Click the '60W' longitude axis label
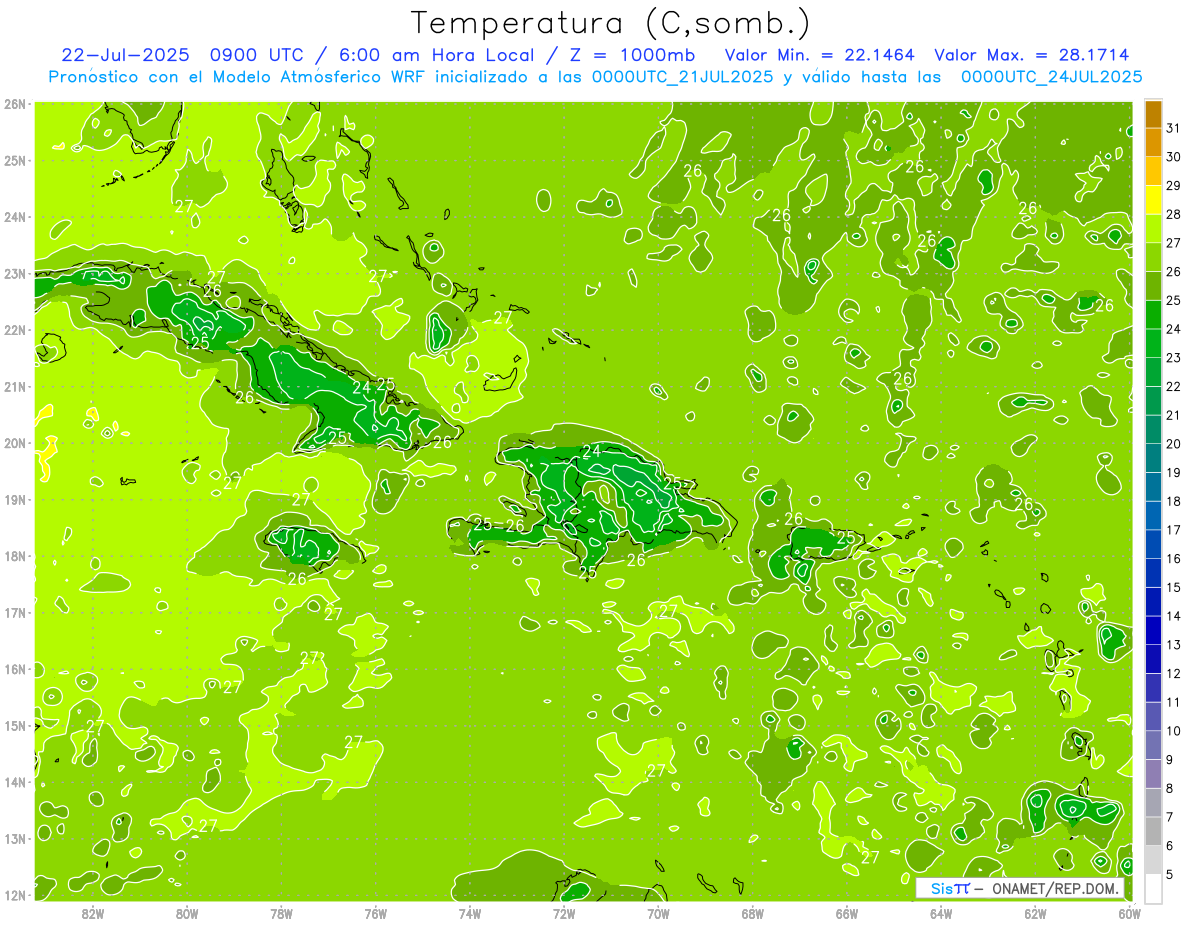The width and height of the screenshot is (1200, 927). point(1130,913)
